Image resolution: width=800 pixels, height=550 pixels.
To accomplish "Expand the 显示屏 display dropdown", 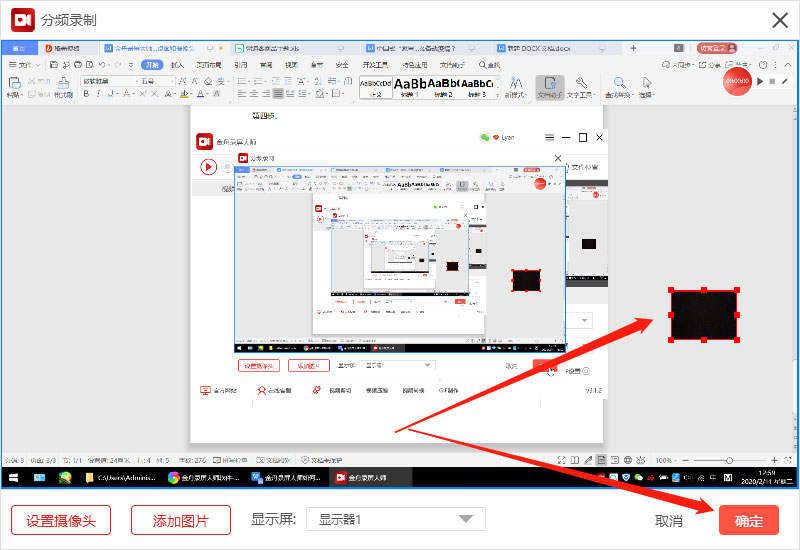I will tap(395, 519).
